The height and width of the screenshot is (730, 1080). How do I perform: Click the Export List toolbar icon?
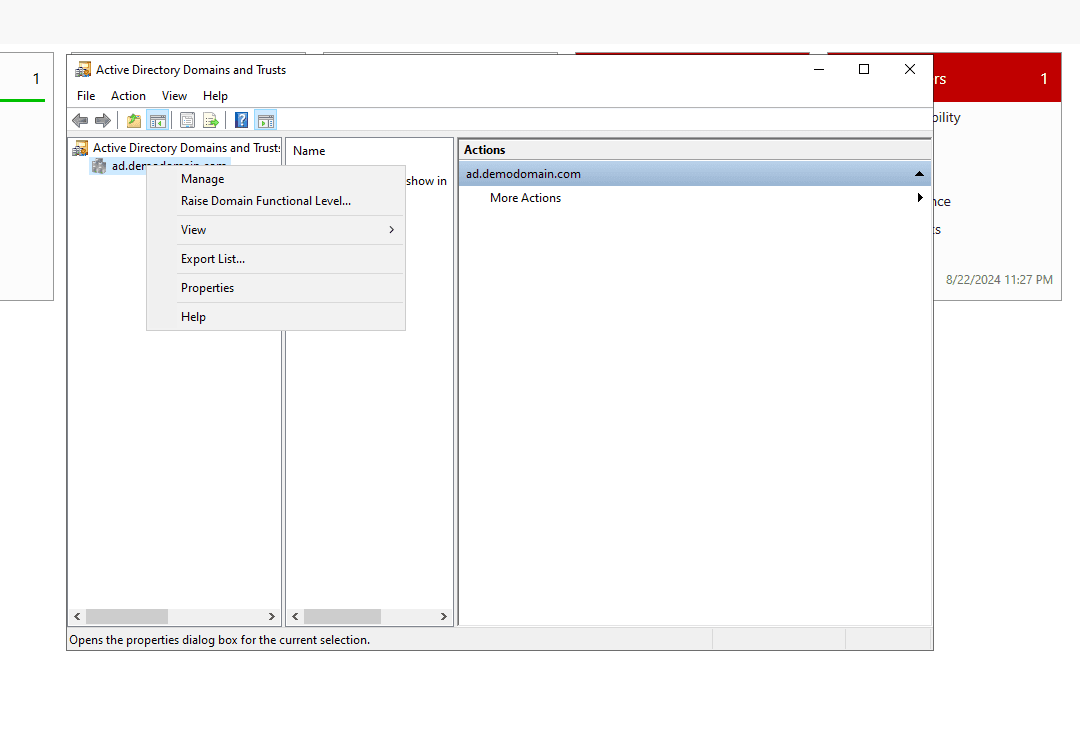[210, 121]
